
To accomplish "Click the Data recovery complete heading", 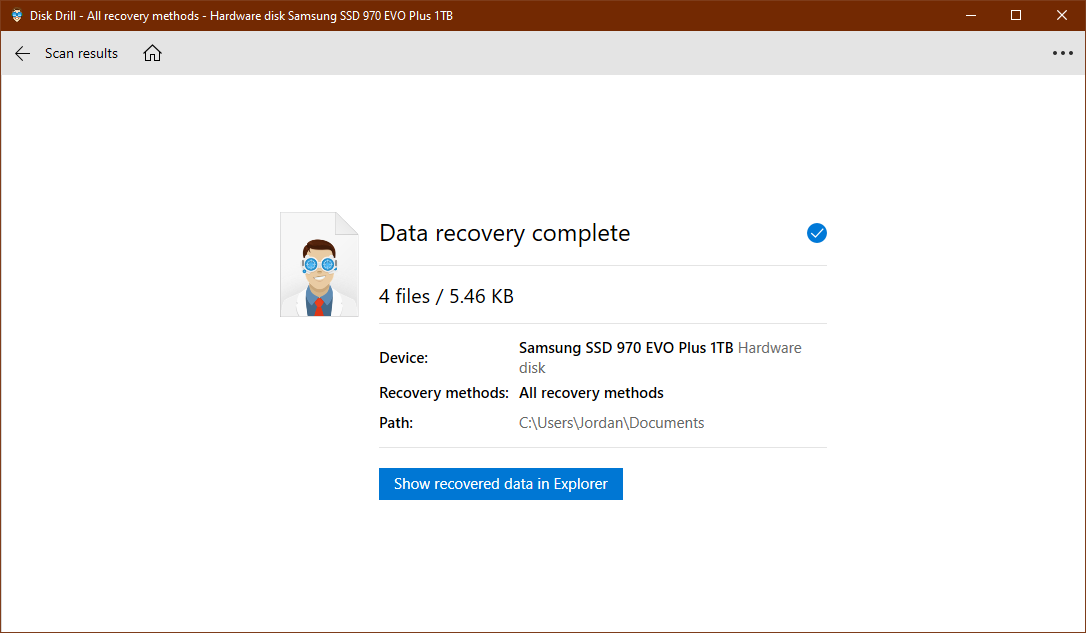I will (x=504, y=233).
